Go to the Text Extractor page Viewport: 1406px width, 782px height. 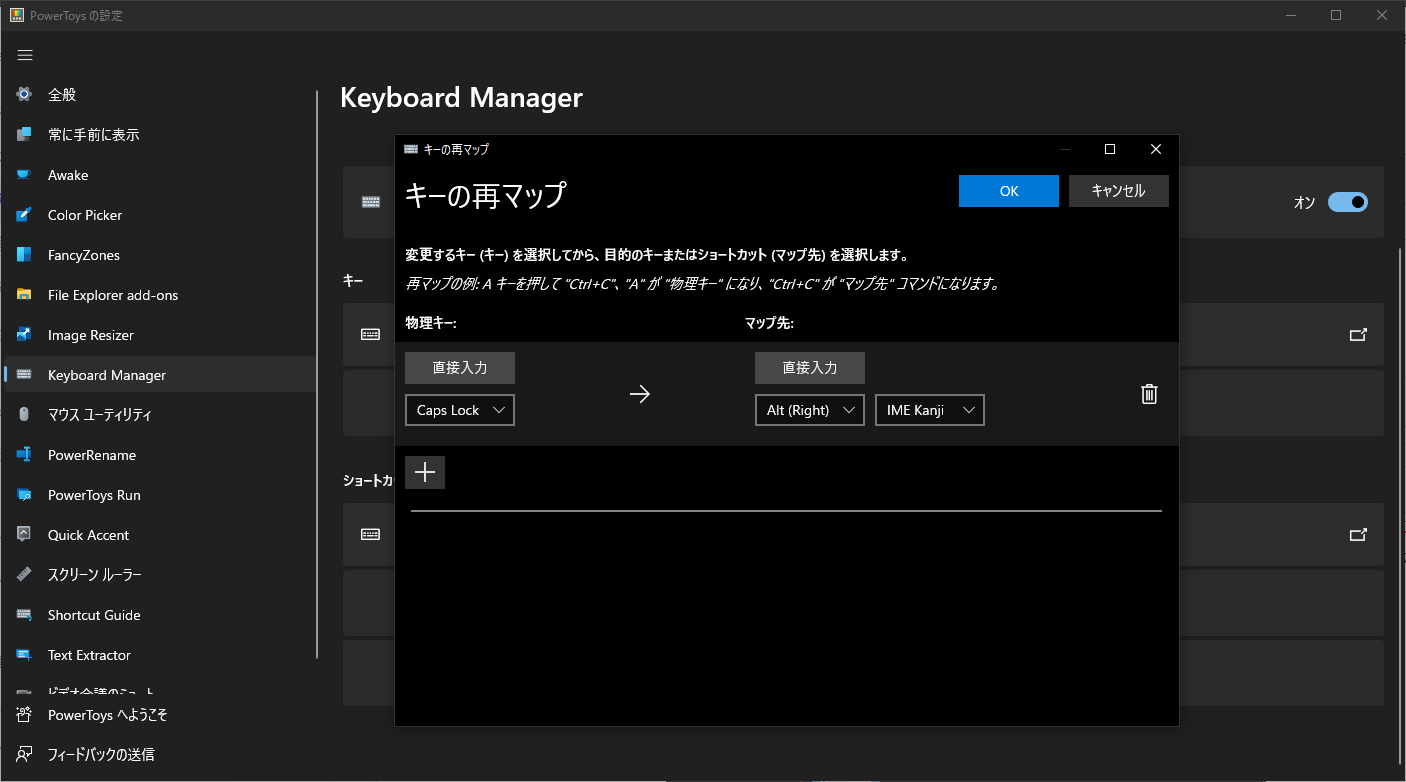tap(89, 655)
